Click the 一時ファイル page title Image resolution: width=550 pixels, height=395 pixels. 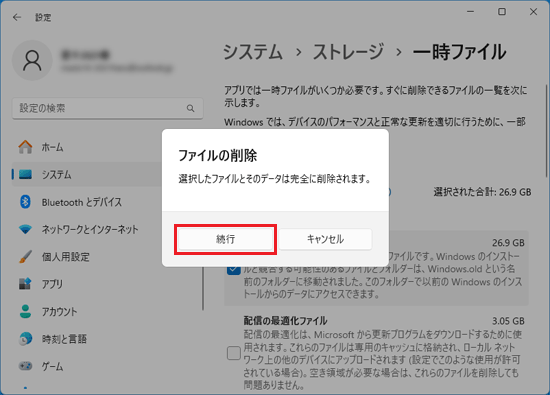460,52
